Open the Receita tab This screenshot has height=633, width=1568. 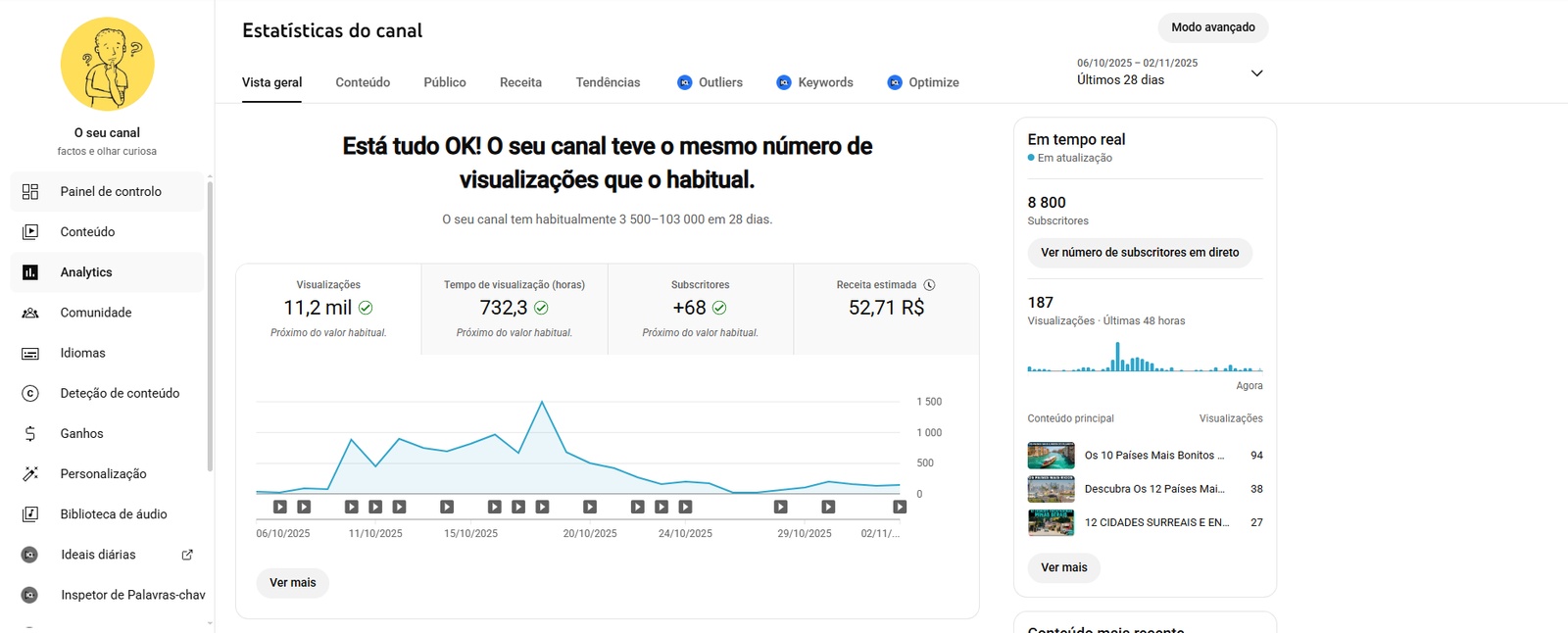pyautogui.click(x=520, y=82)
